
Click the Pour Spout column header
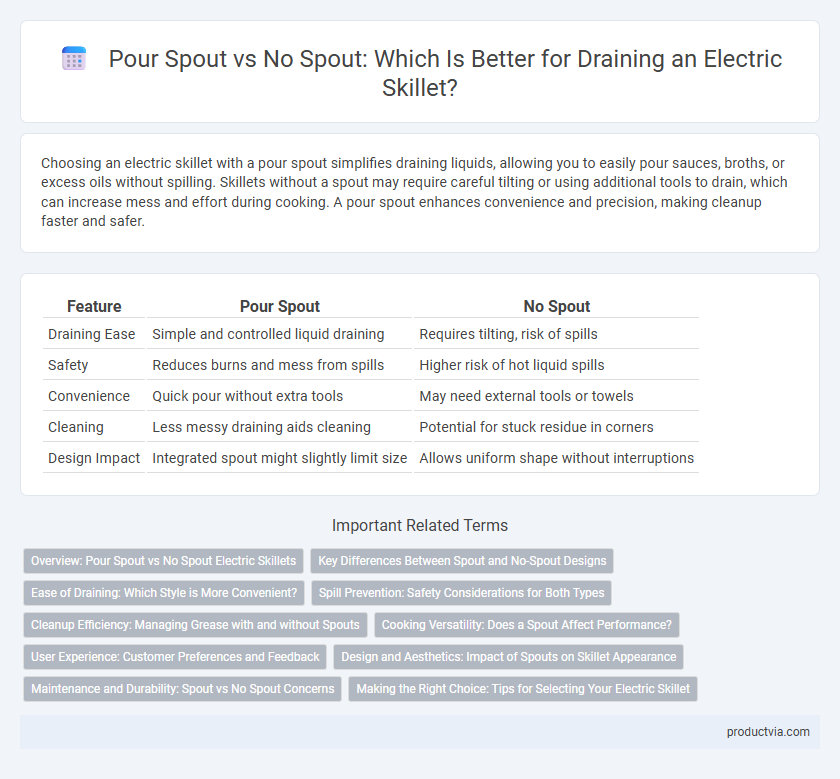pyautogui.click(x=280, y=306)
